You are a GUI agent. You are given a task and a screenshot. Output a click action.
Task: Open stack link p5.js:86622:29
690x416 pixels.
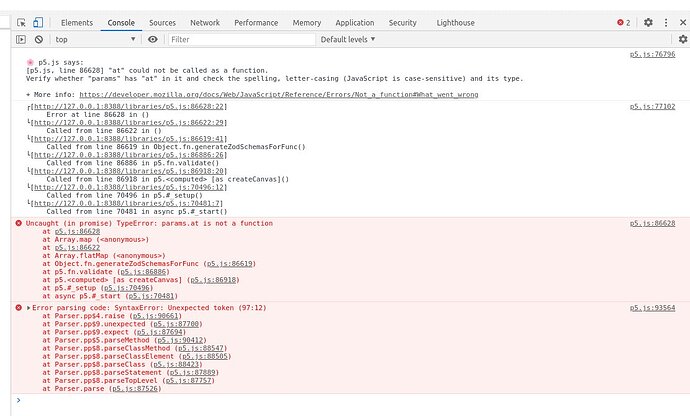(x=129, y=122)
